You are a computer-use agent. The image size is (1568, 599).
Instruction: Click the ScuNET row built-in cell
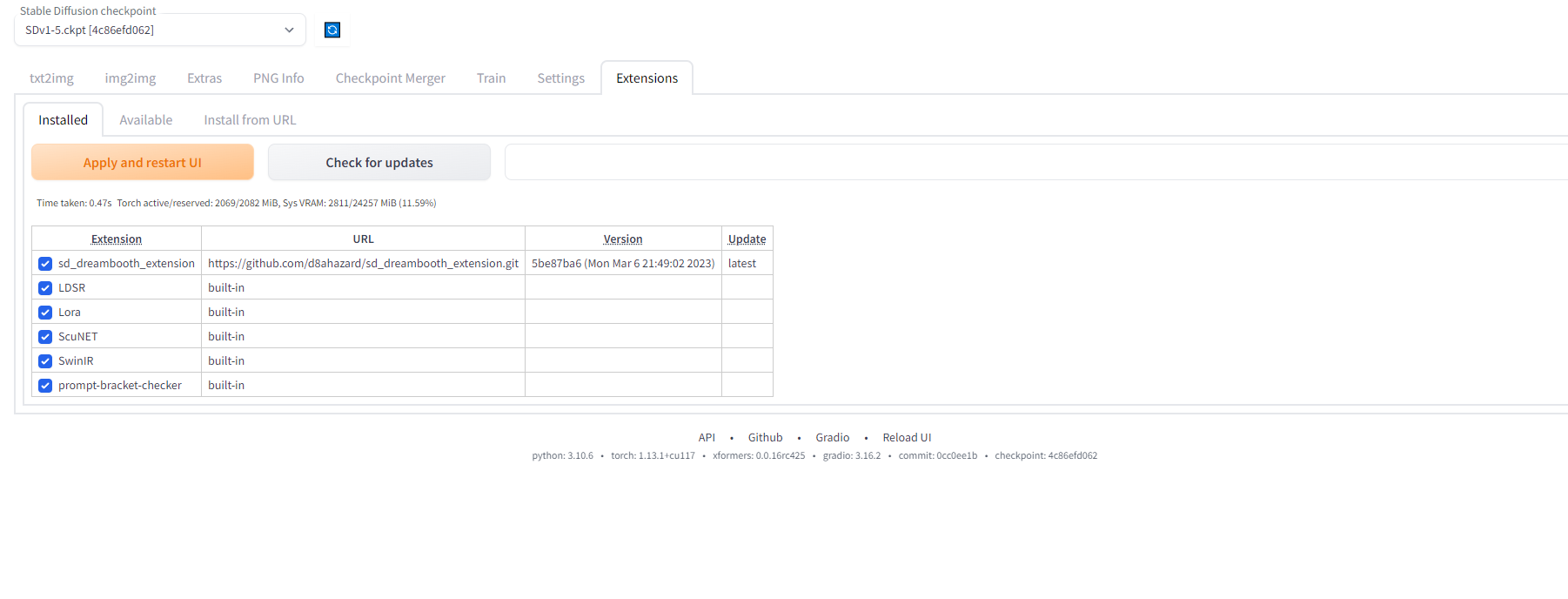(x=363, y=337)
